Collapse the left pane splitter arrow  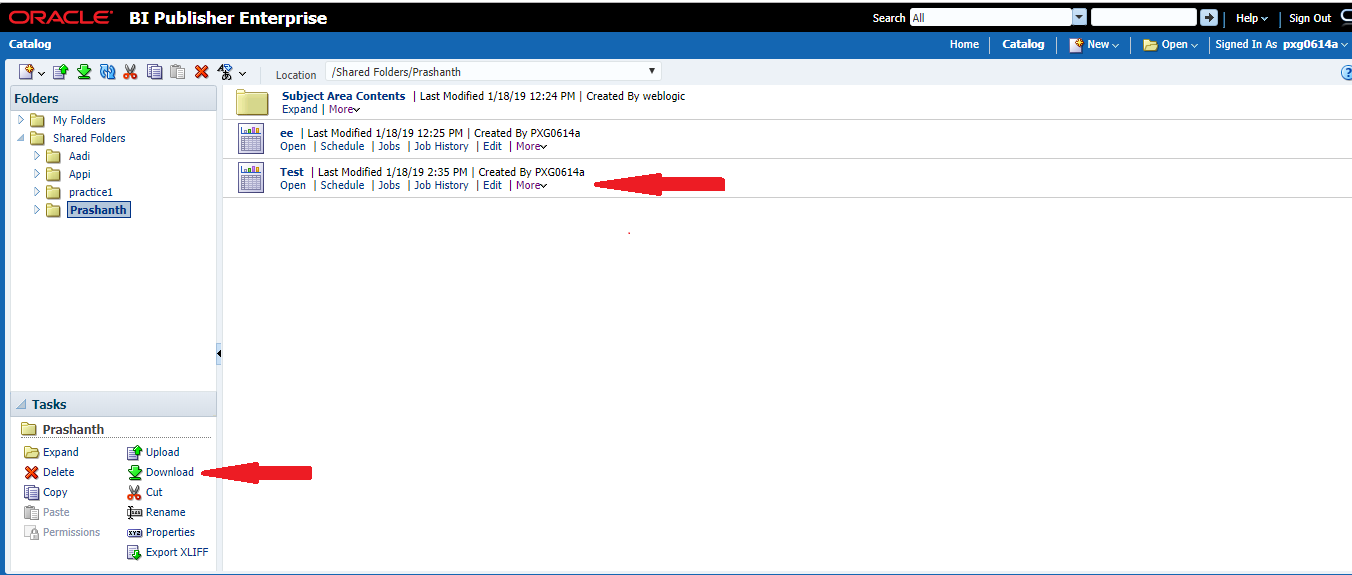(x=219, y=353)
